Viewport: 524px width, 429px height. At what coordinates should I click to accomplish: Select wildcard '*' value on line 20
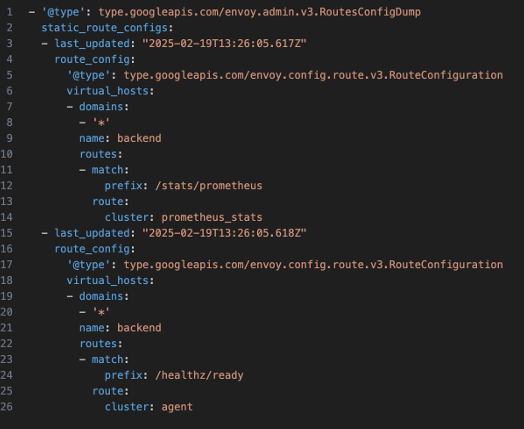pos(101,312)
